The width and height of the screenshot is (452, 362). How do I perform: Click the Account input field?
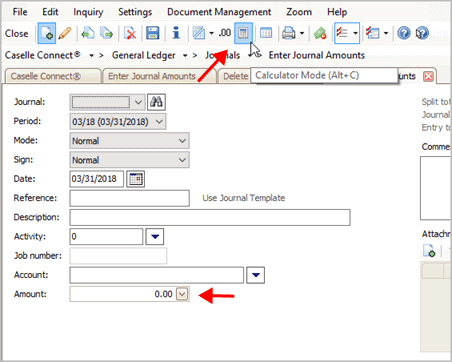point(157,275)
